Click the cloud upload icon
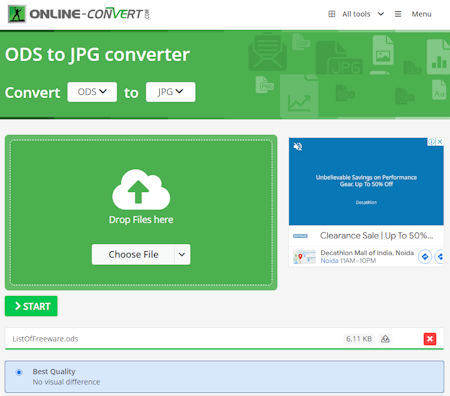Image resolution: width=450 pixels, height=396 pixels. pos(141,189)
